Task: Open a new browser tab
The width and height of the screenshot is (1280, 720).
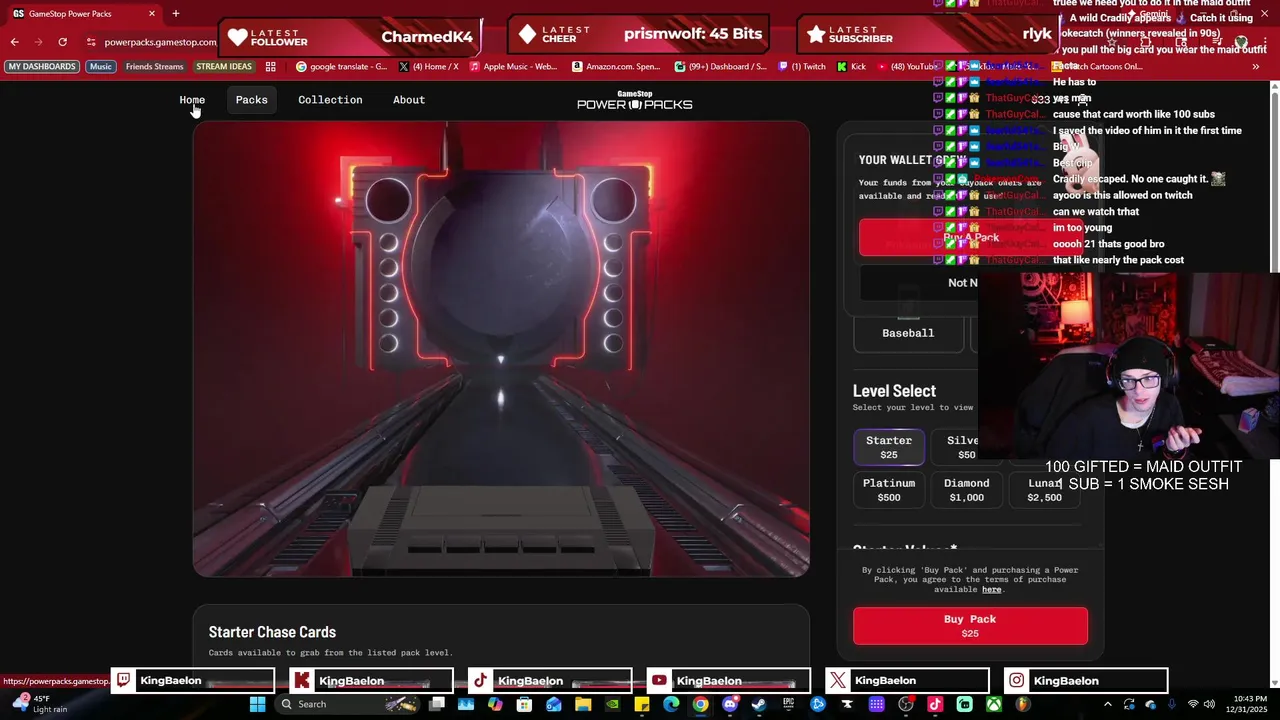Action: tap(175, 13)
